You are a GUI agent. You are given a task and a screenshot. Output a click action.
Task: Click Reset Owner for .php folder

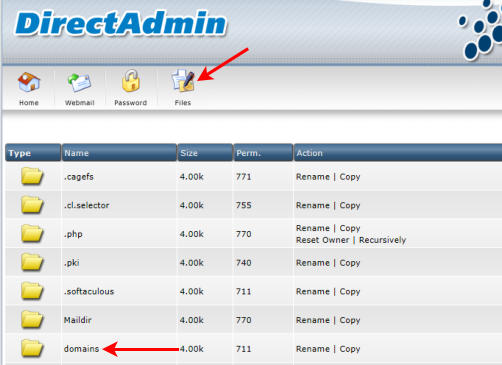(x=322, y=240)
